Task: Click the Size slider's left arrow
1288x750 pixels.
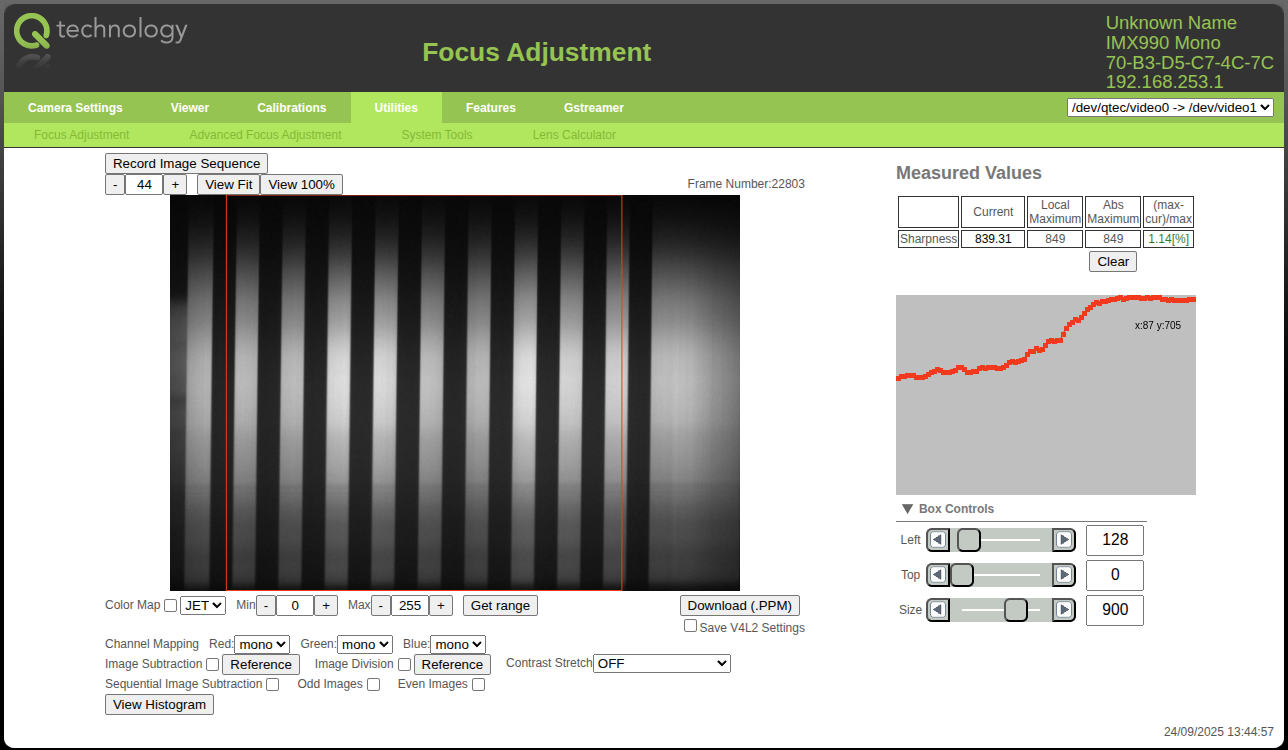Action: point(938,610)
